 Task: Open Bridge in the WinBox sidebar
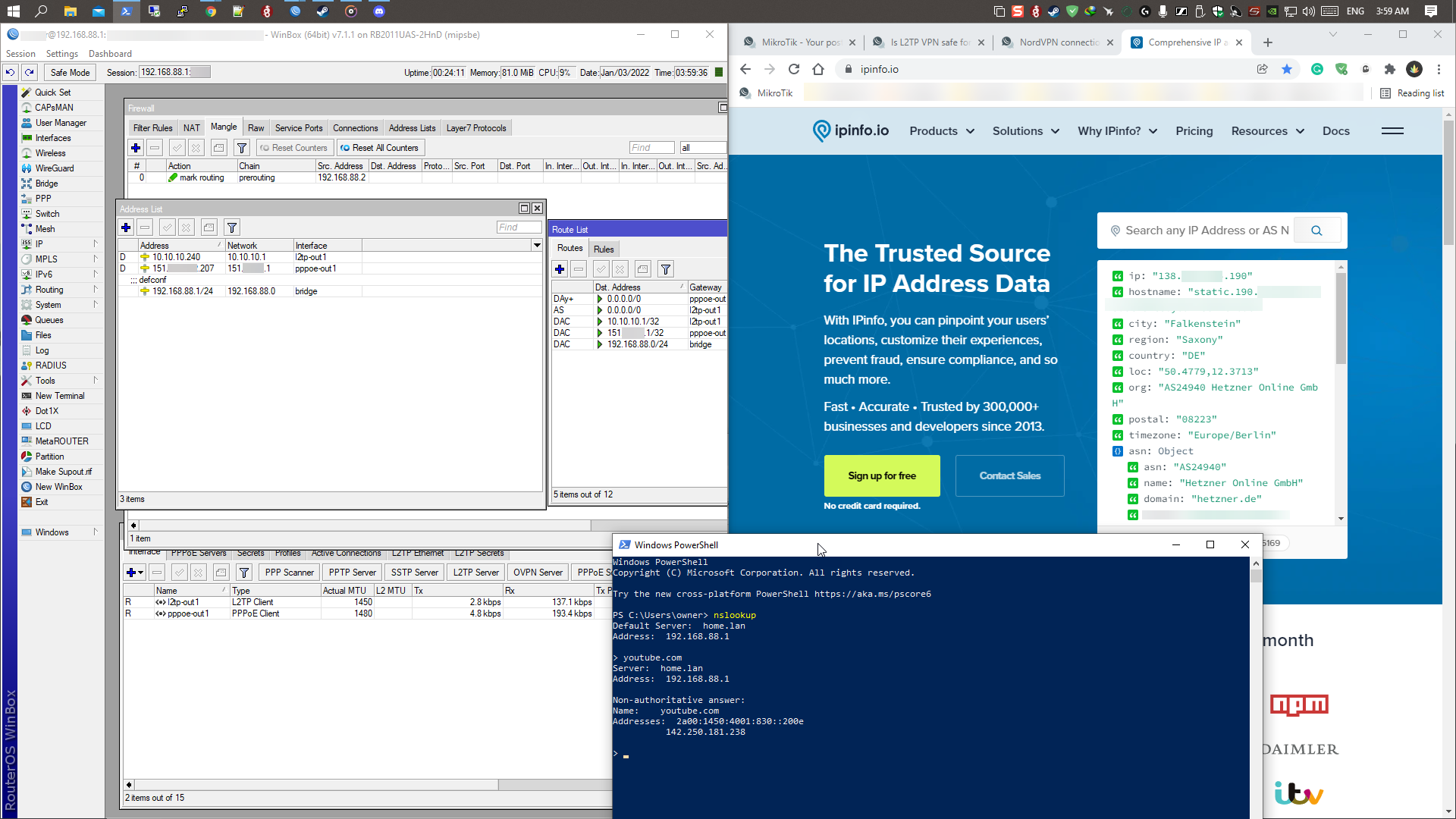click(46, 184)
